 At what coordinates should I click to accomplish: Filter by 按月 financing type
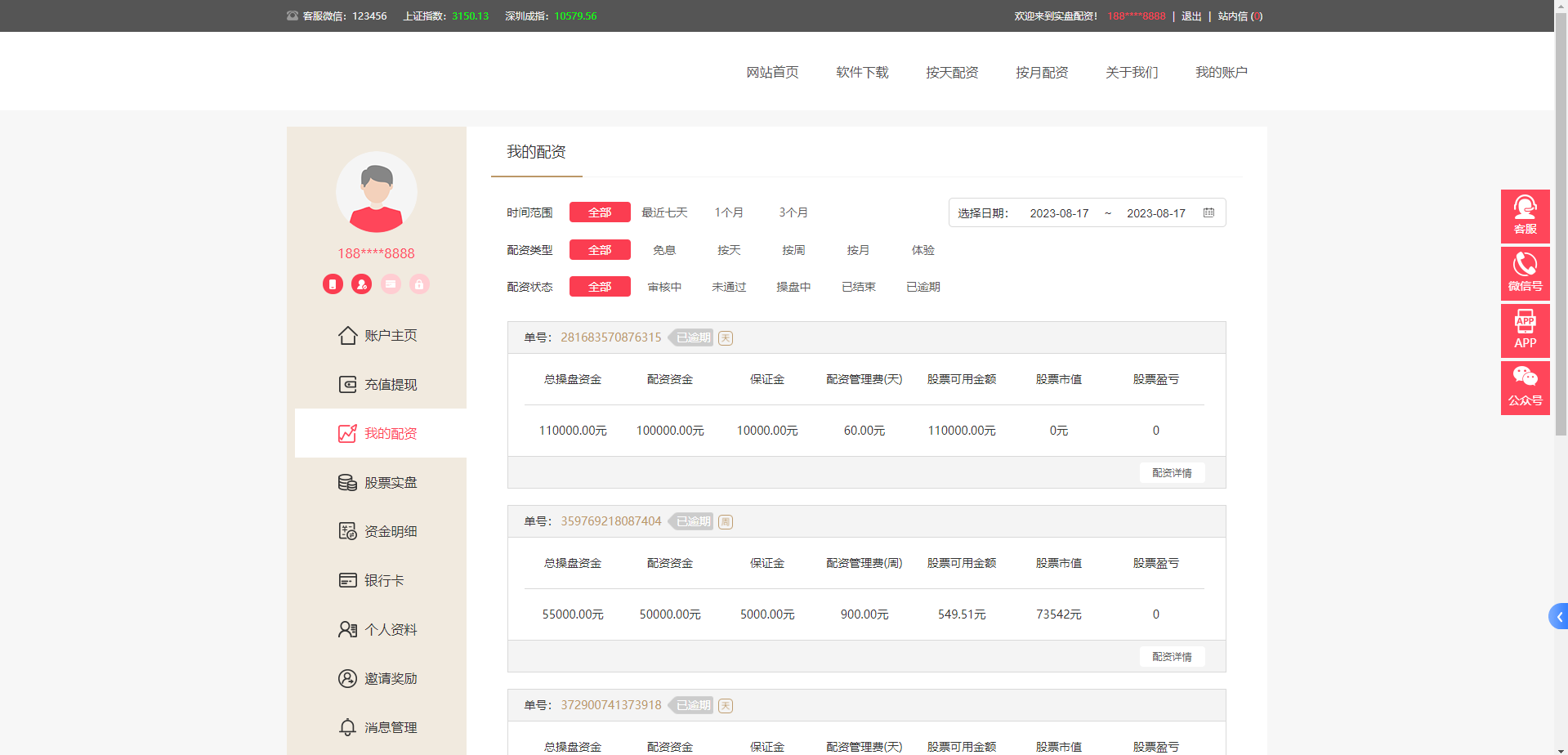(858, 250)
